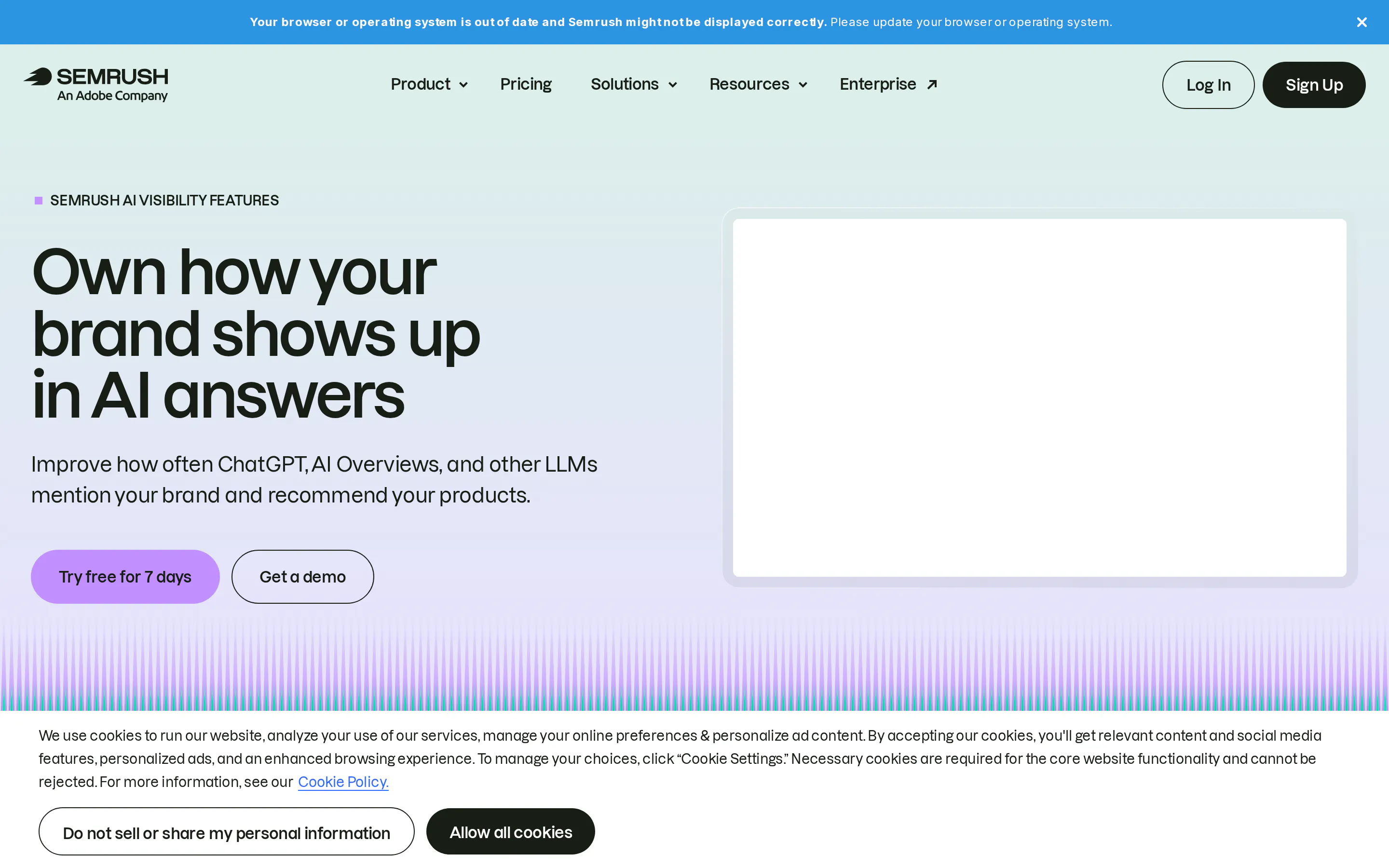The image size is (1389, 868).
Task: Click the 'An Adobe Company' tagline
Action: (112, 96)
